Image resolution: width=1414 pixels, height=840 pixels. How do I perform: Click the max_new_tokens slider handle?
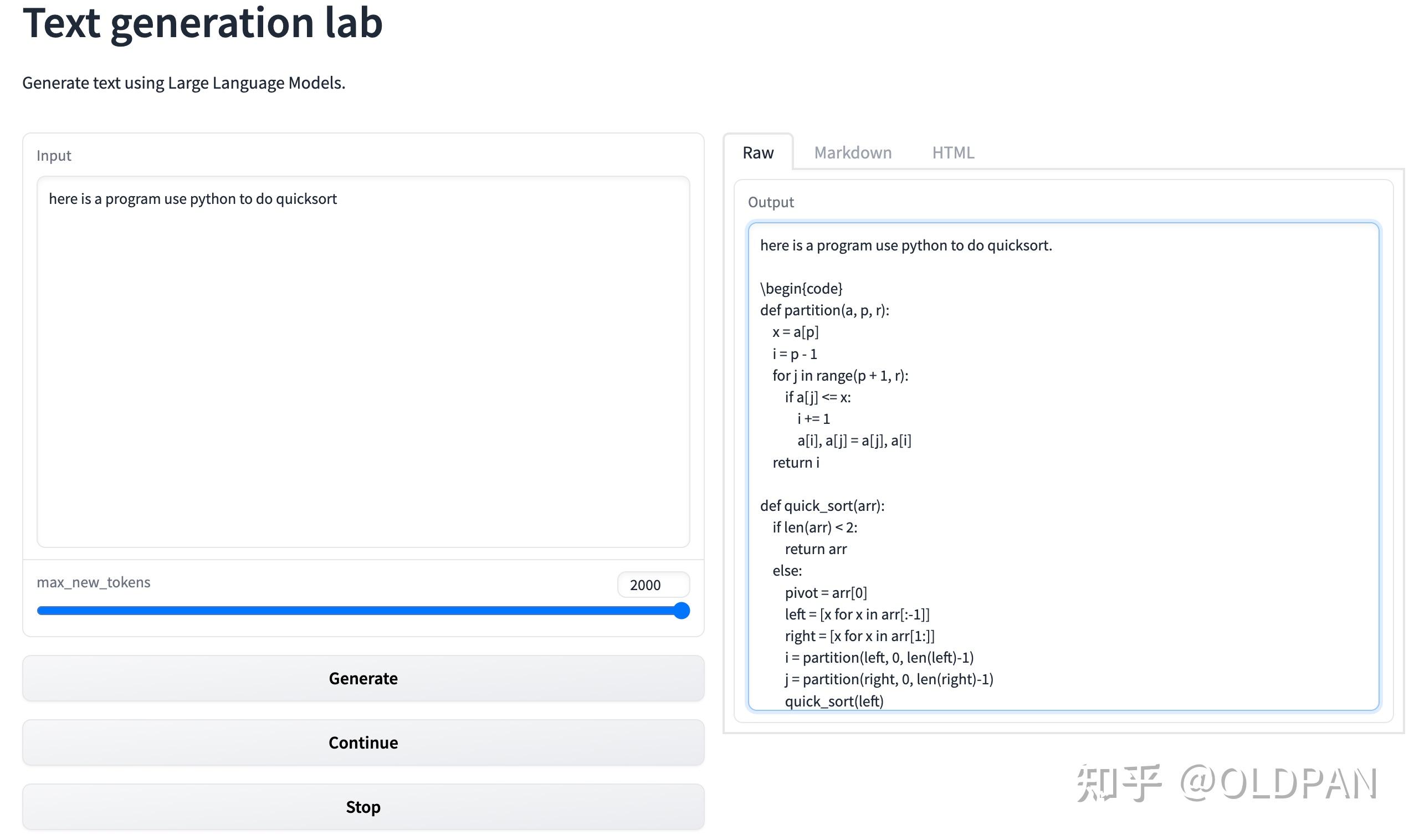[682, 611]
